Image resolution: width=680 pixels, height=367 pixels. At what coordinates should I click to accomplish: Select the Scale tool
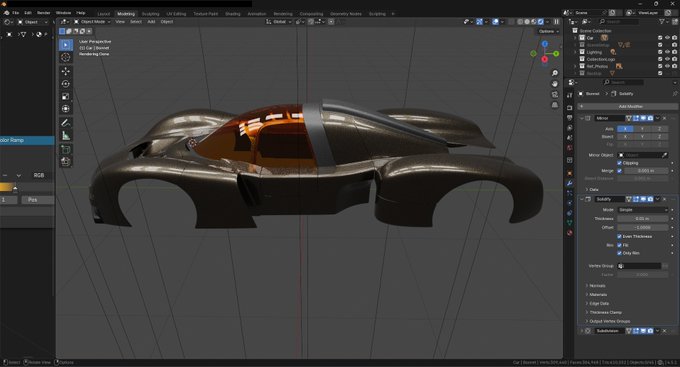[x=65, y=96]
